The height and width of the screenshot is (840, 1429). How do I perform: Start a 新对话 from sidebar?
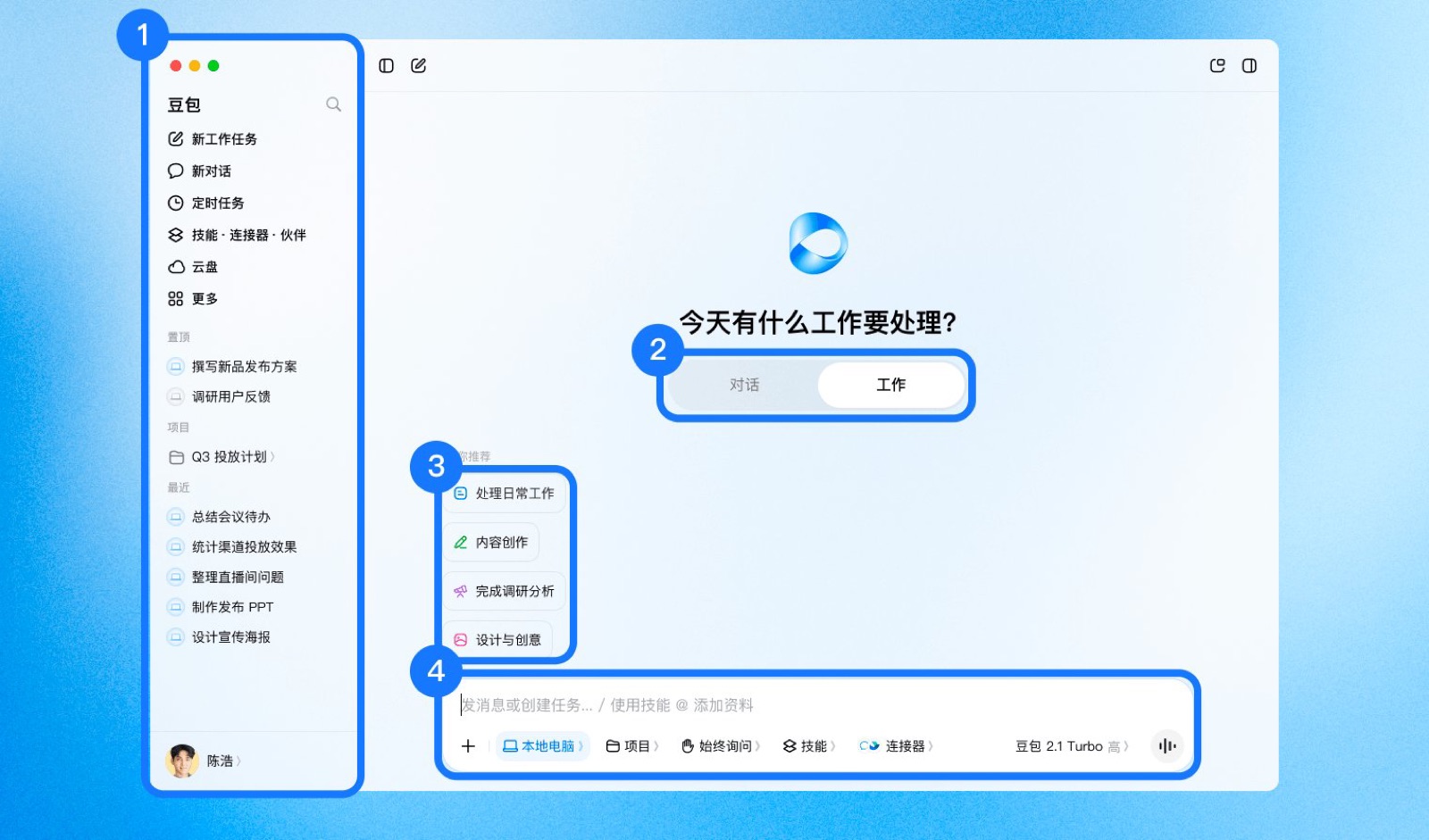pos(199,171)
